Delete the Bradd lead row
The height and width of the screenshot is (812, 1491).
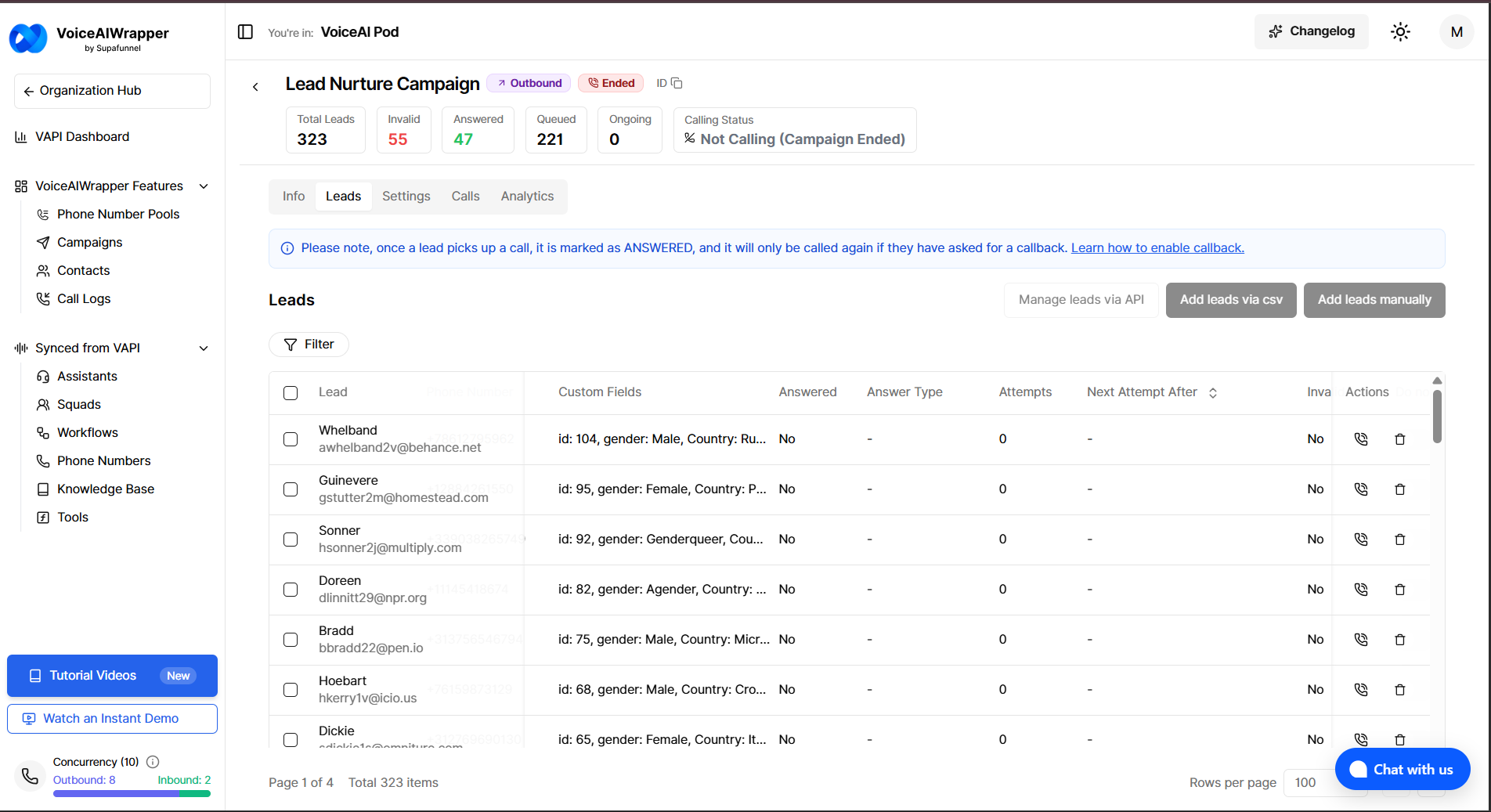coord(1400,640)
